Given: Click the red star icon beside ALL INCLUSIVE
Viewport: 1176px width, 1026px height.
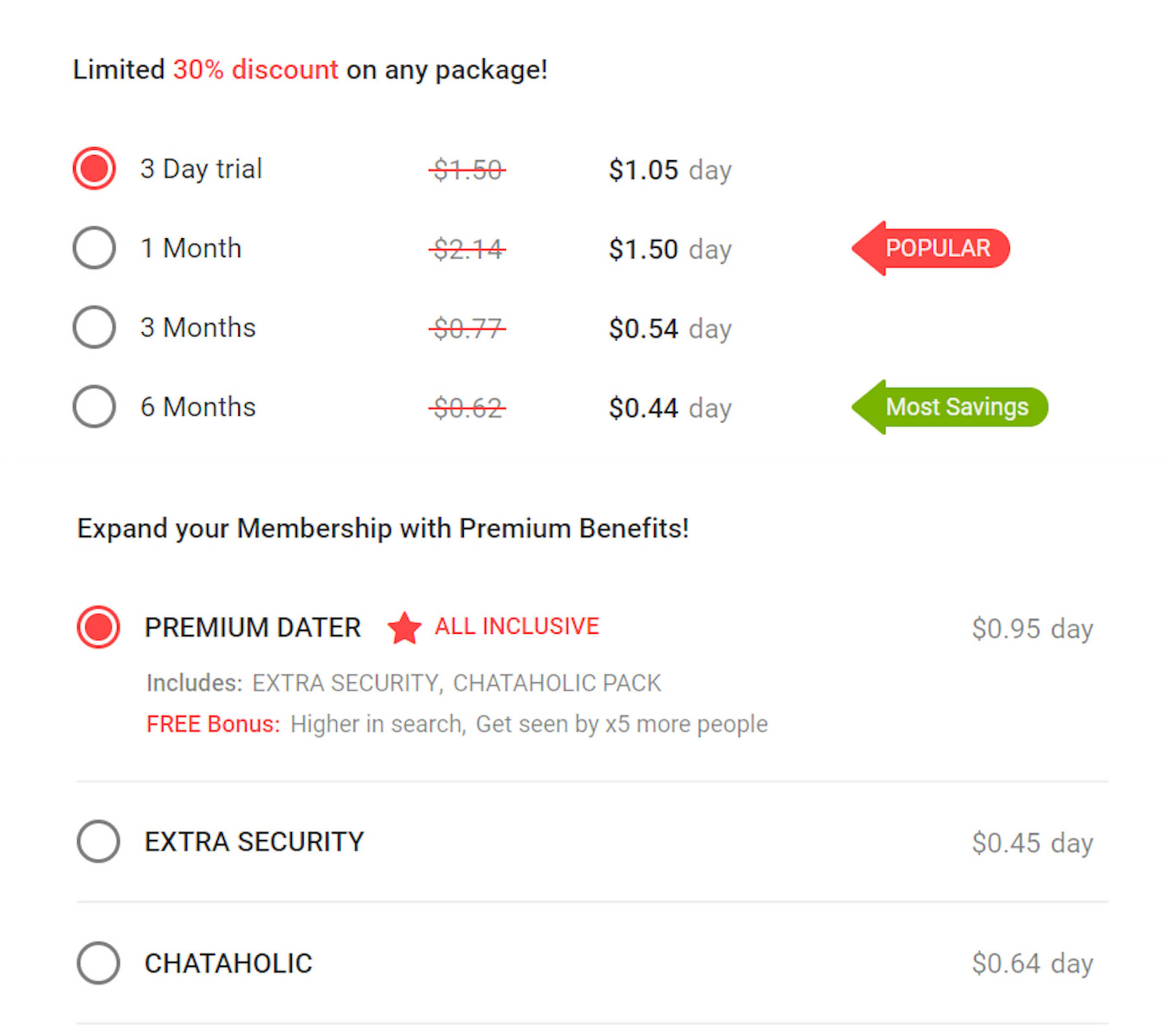Looking at the screenshot, I should (x=404, y=627).
